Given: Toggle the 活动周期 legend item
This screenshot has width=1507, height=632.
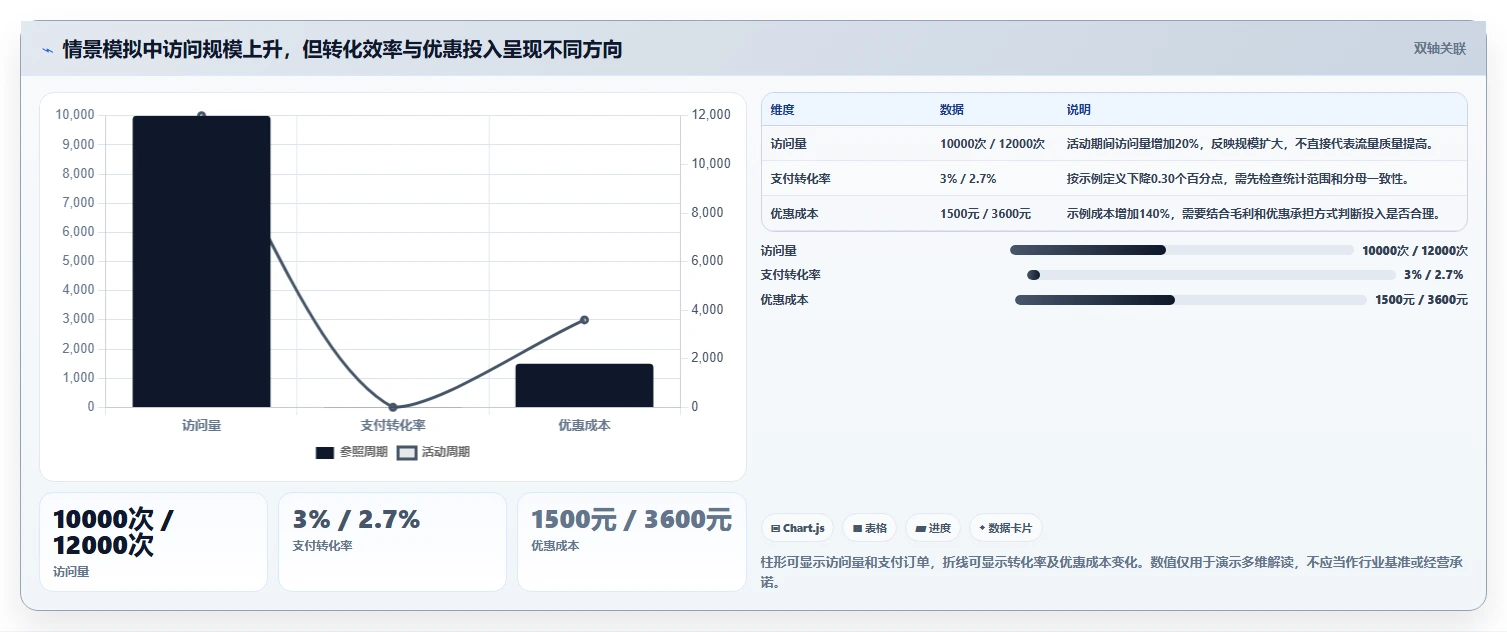Looking at the screenshot, I should [x=433, y=452].
